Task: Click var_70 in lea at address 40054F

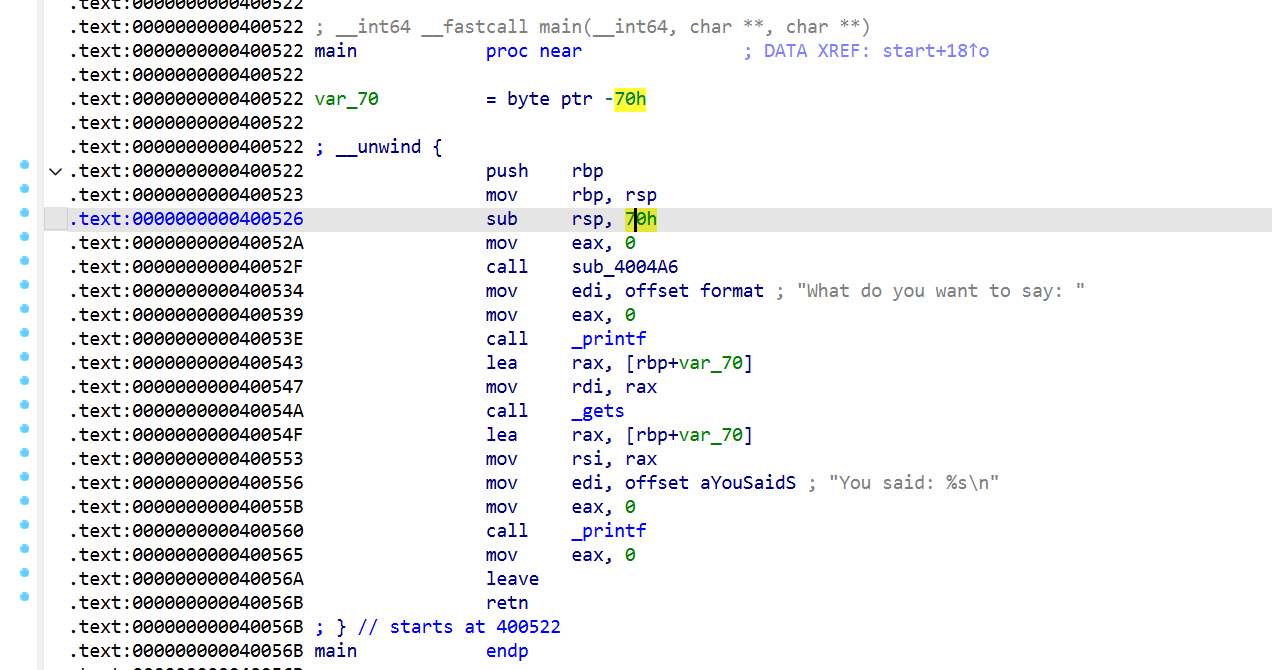Action: (x=711, y=435)
